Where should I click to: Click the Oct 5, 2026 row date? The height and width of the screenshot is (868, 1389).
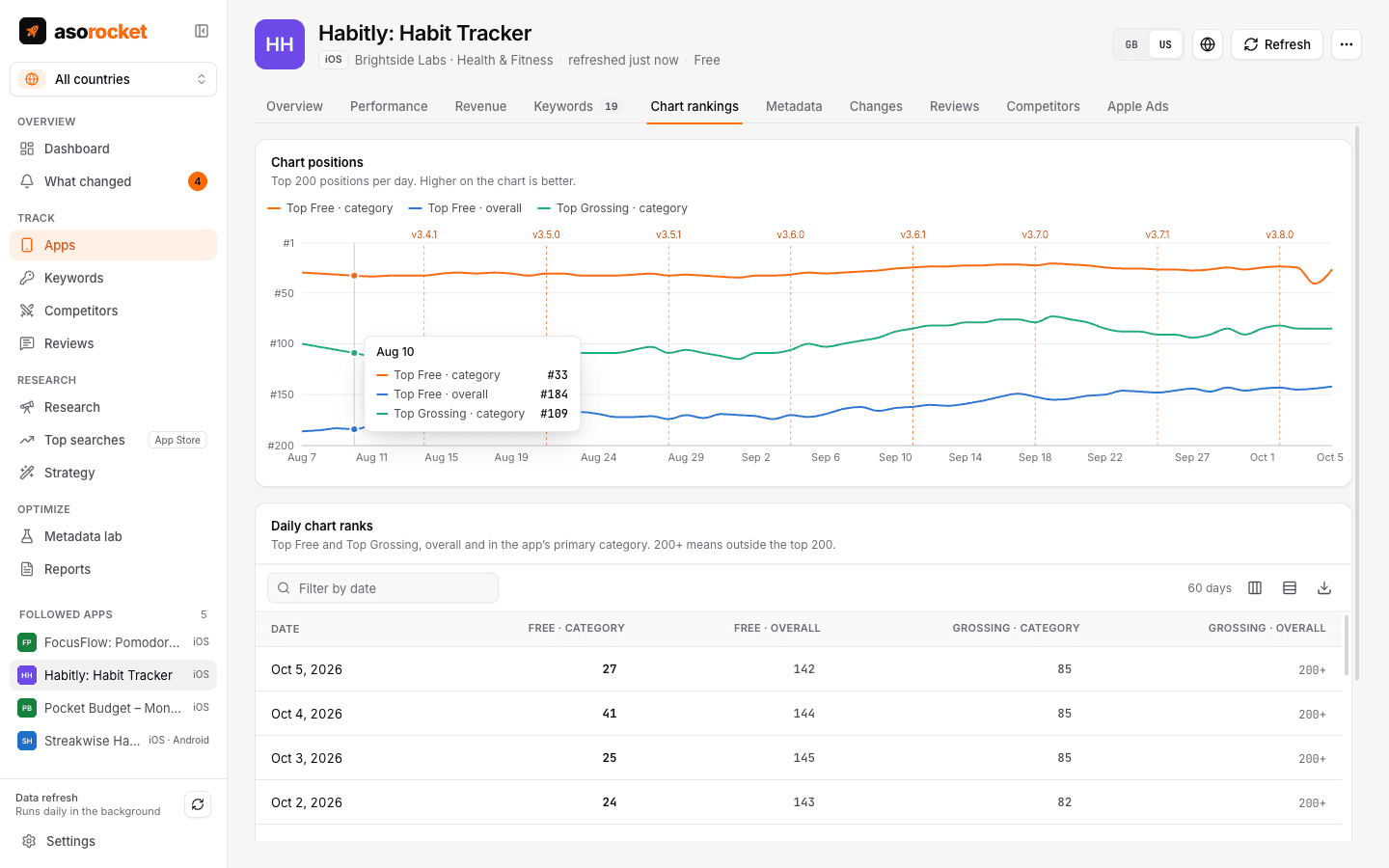click(307, 669)
